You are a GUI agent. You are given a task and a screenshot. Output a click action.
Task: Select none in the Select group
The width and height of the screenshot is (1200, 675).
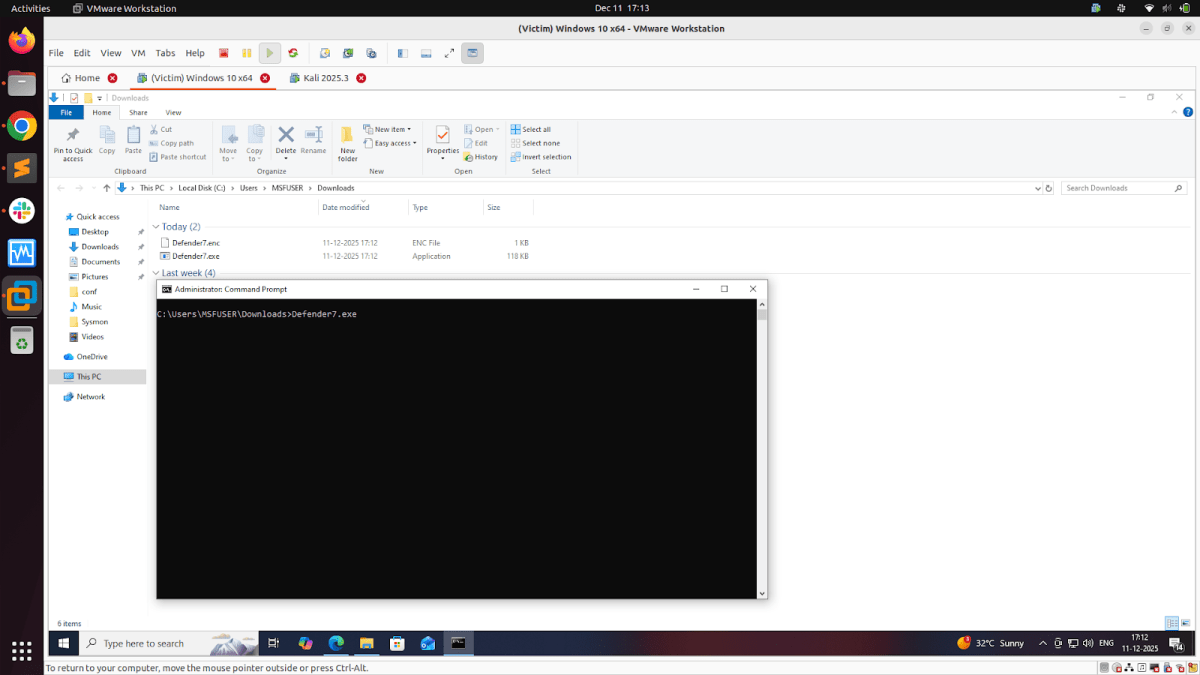tap(540, 142)
